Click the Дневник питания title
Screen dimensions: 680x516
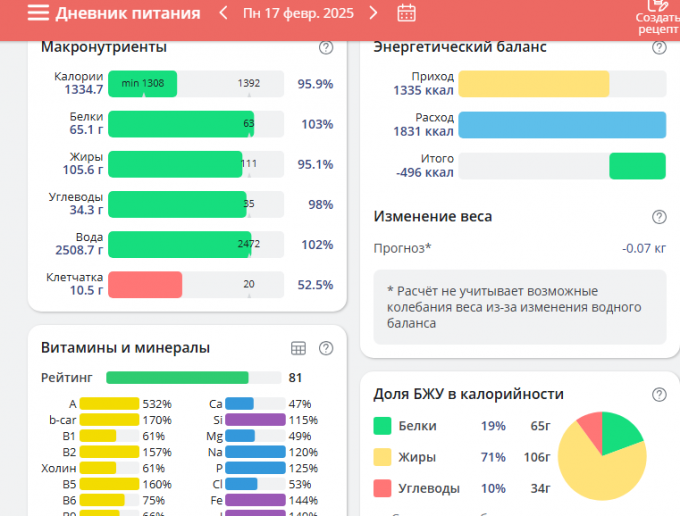pos(127,13)
